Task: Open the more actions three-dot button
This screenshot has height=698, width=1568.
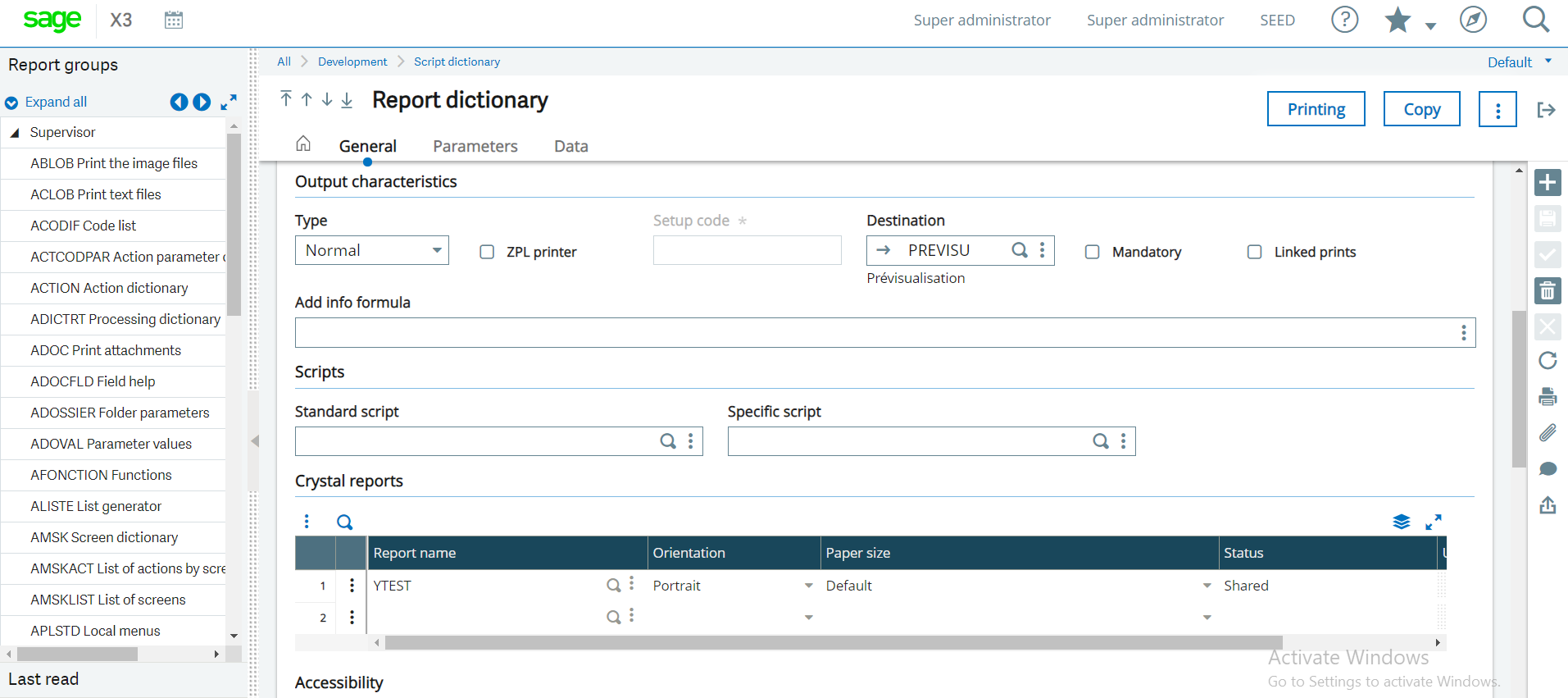Action: (1498, 109)
